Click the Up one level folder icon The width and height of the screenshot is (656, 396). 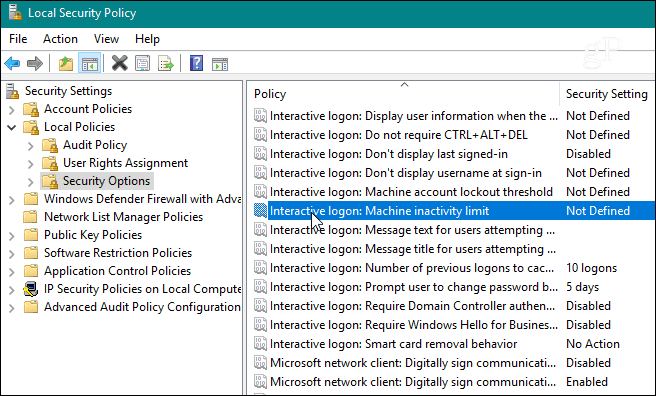pyautogui.click(x=66, y=64)
